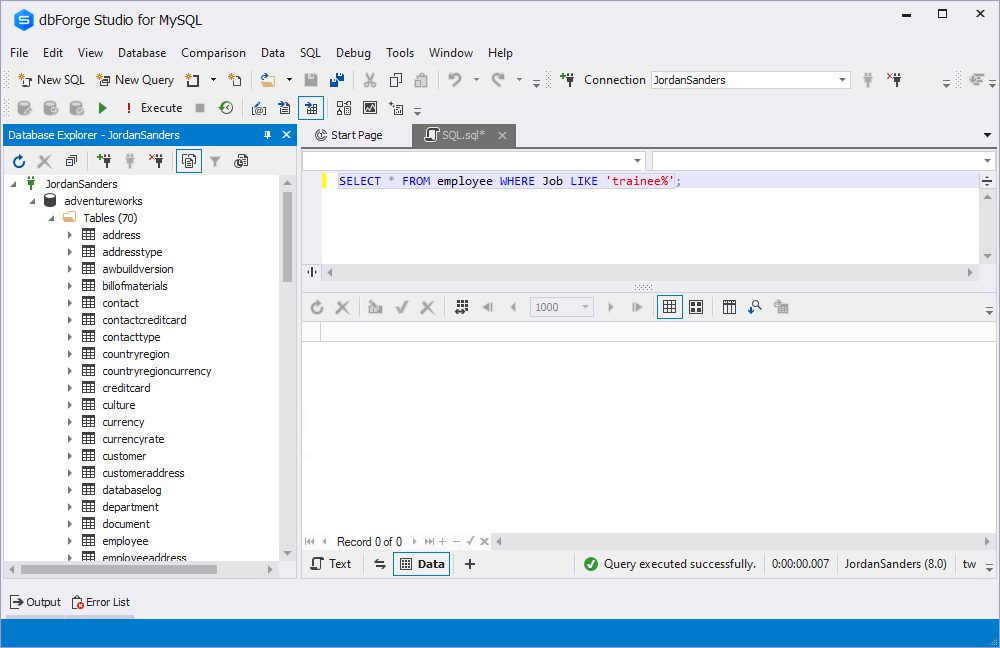Toggle Grid View in the results toolbar
Viewport: 1000px width, 648px height.
pyautogui.click(x=669, y=307)
